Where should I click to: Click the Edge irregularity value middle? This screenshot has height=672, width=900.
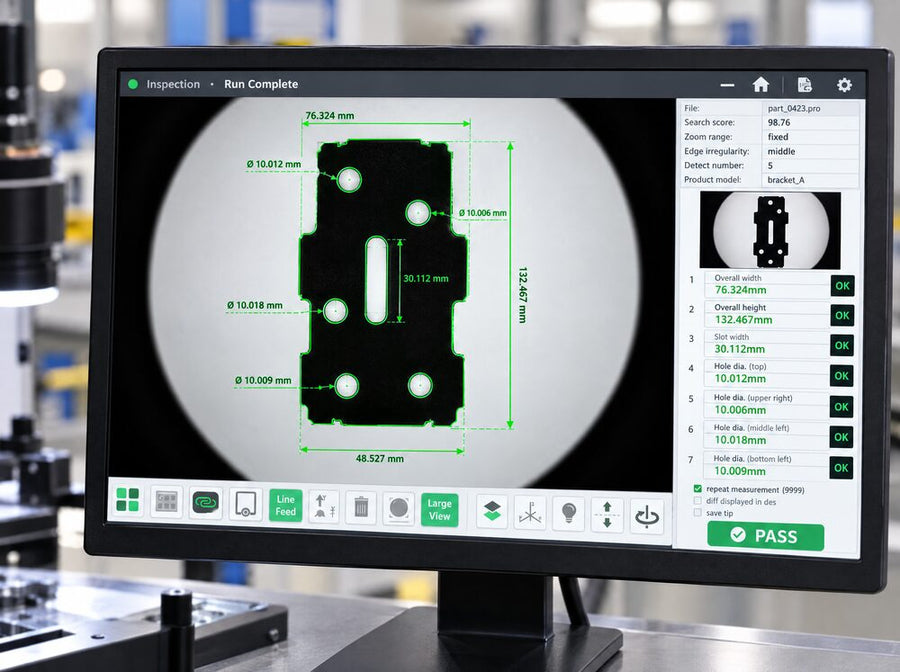click(781, 152)
